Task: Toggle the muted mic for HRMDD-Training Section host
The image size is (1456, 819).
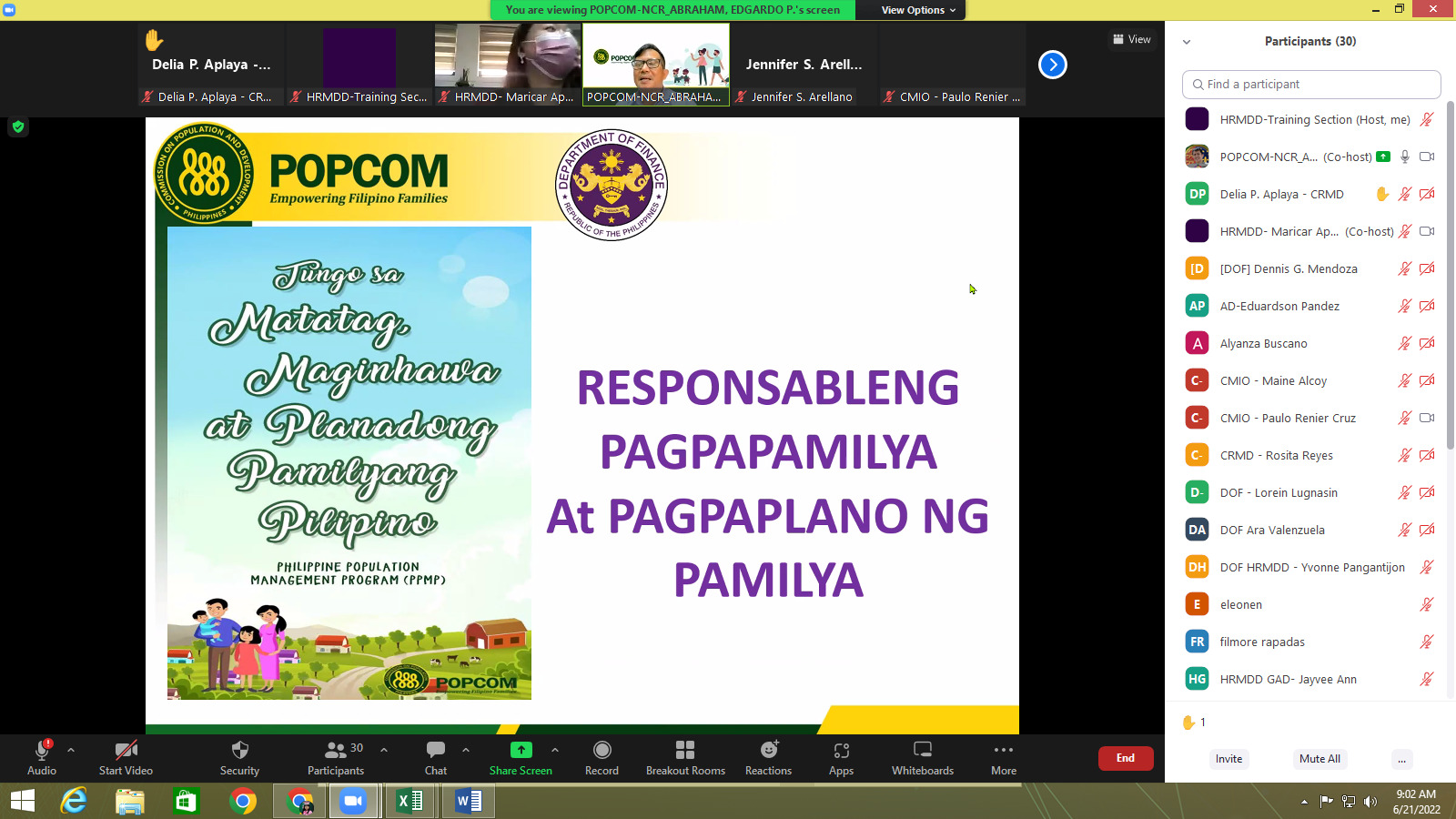Action: [1427, 119]
